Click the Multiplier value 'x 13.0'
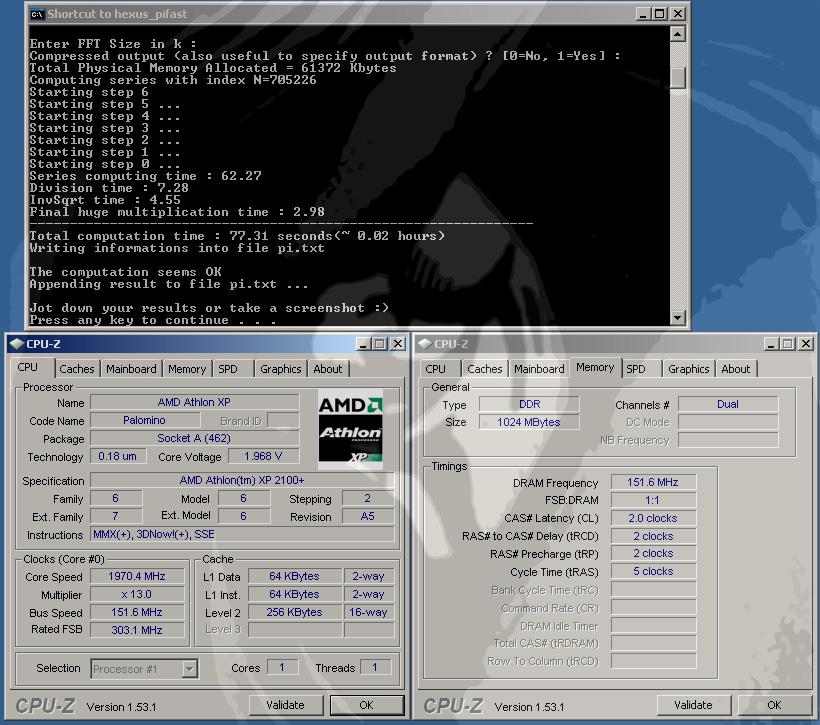This screenshot has width=820, height=725. (x=137, y=594)
